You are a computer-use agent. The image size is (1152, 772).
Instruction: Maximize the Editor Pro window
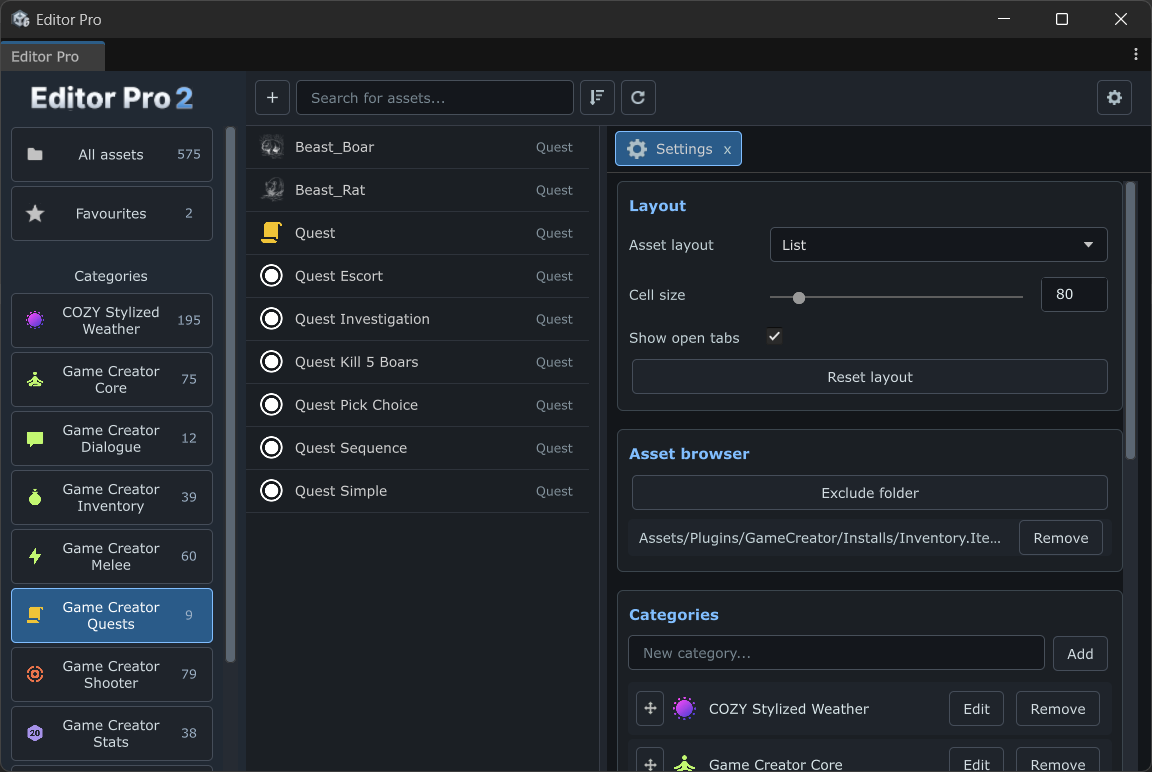[x=1061, y=19]
